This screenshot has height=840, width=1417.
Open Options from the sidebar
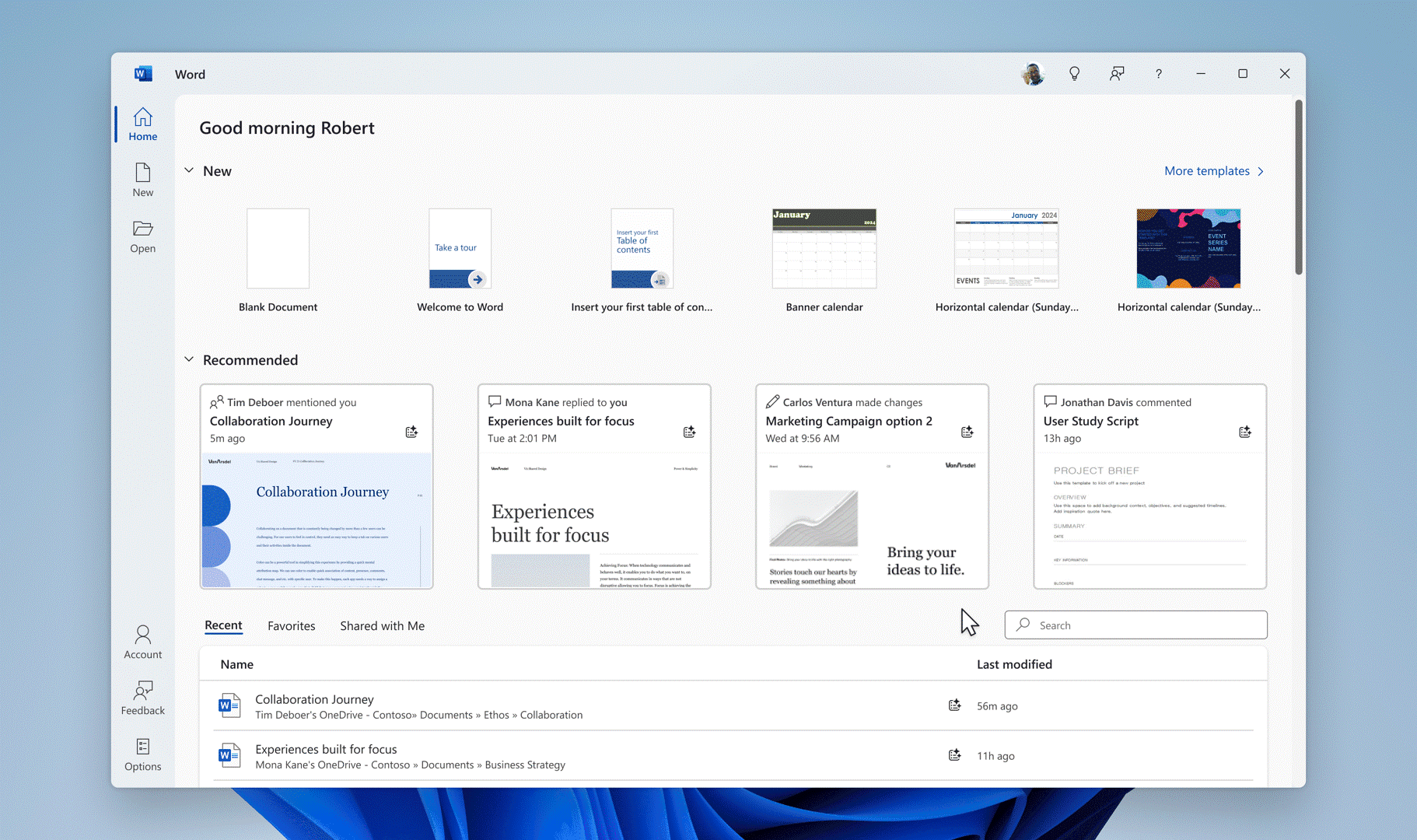pyautogui.click(x=142, y=754)
